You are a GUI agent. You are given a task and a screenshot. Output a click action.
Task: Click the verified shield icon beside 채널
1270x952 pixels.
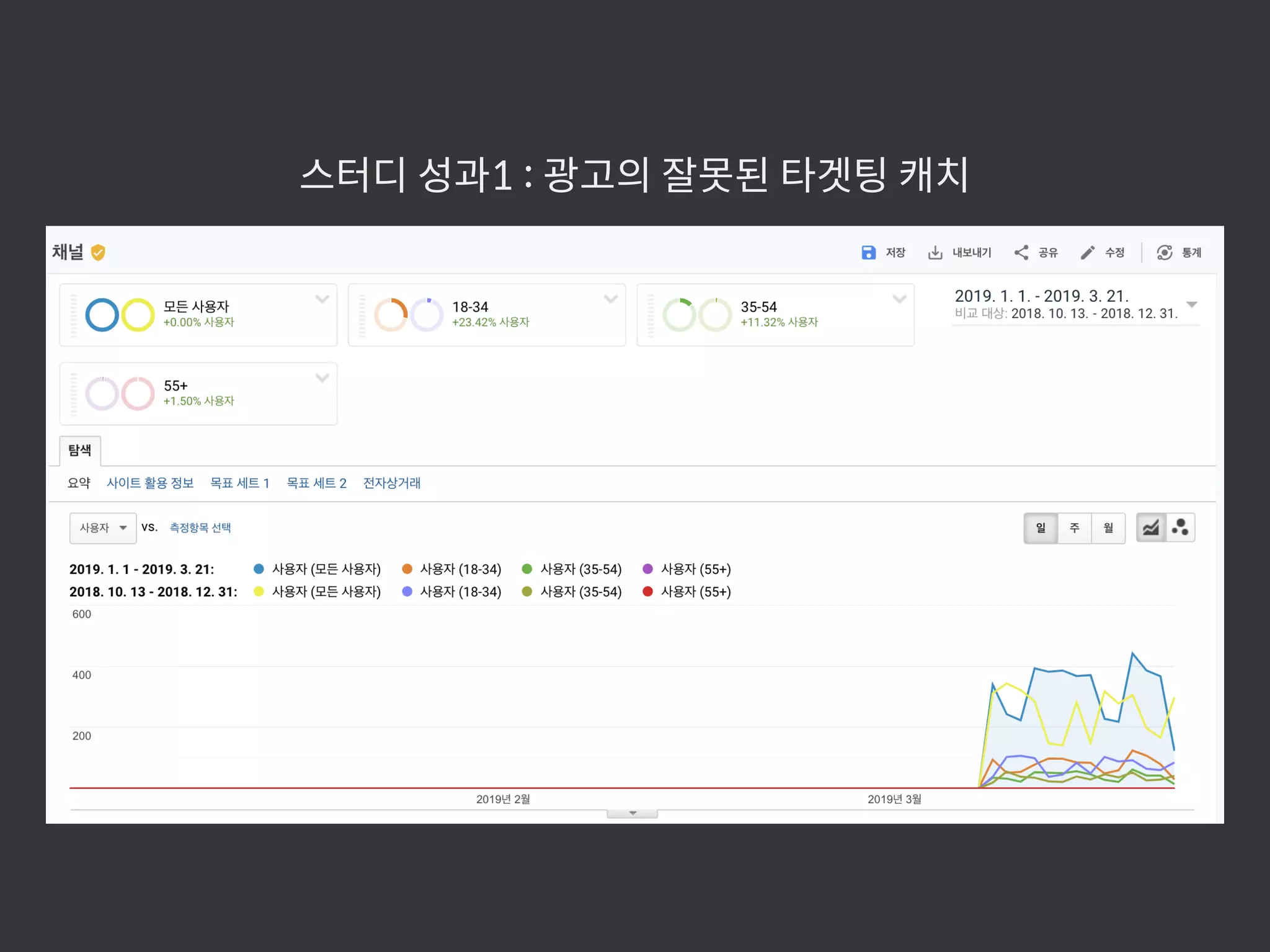coord(97,252)
